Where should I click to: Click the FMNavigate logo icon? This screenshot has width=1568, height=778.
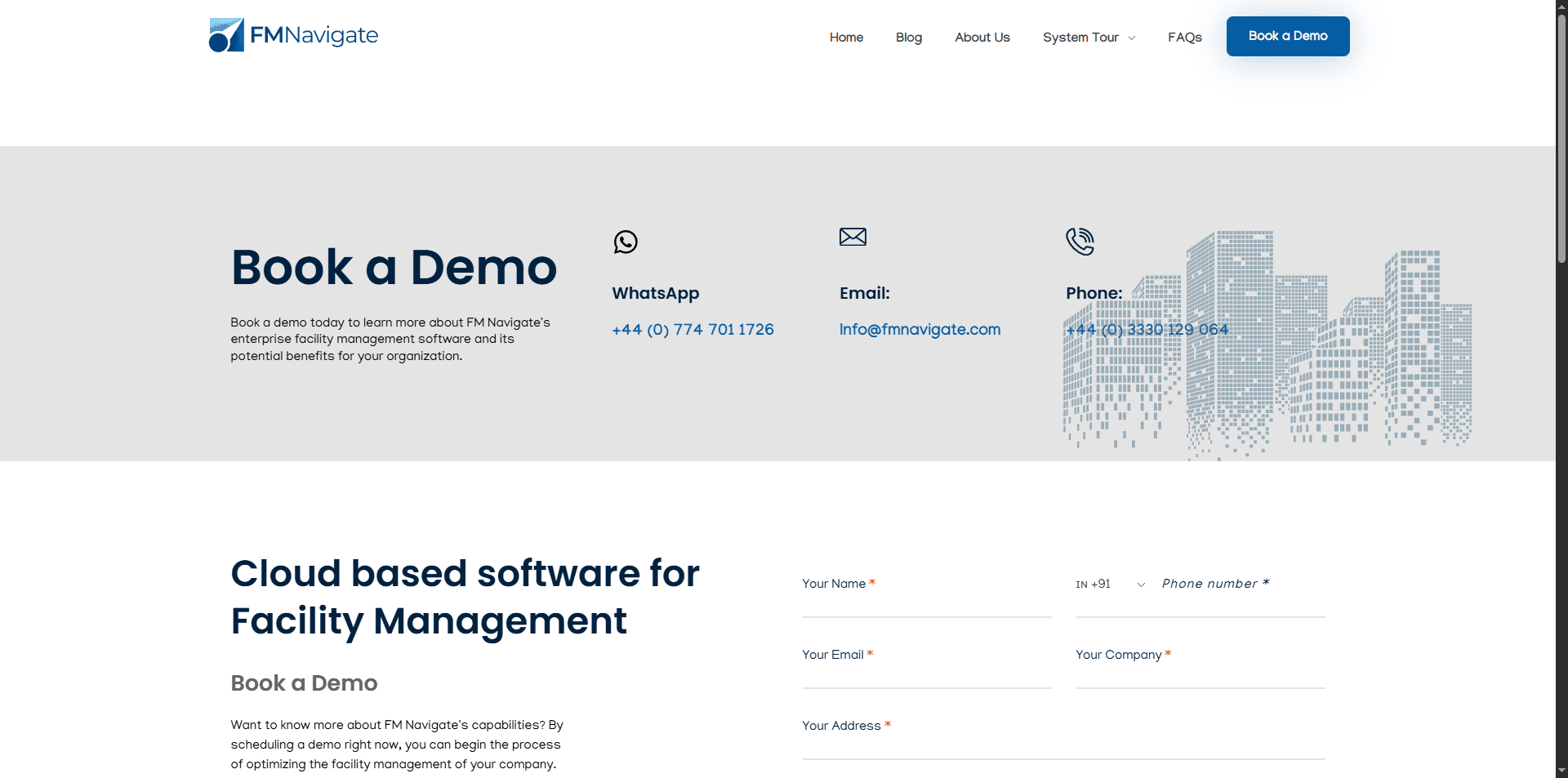226,35
